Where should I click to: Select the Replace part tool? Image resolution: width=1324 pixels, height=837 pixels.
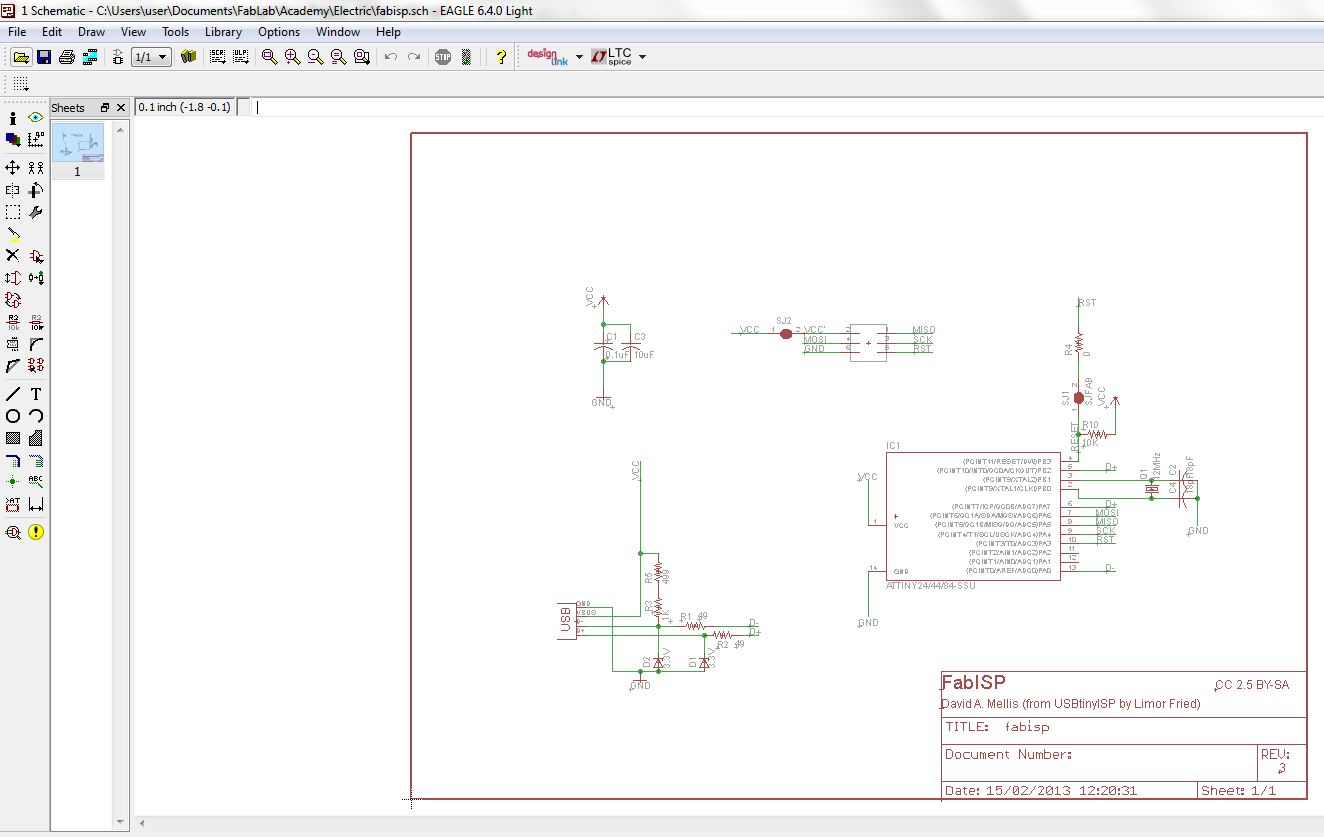[x=36, y=278]
